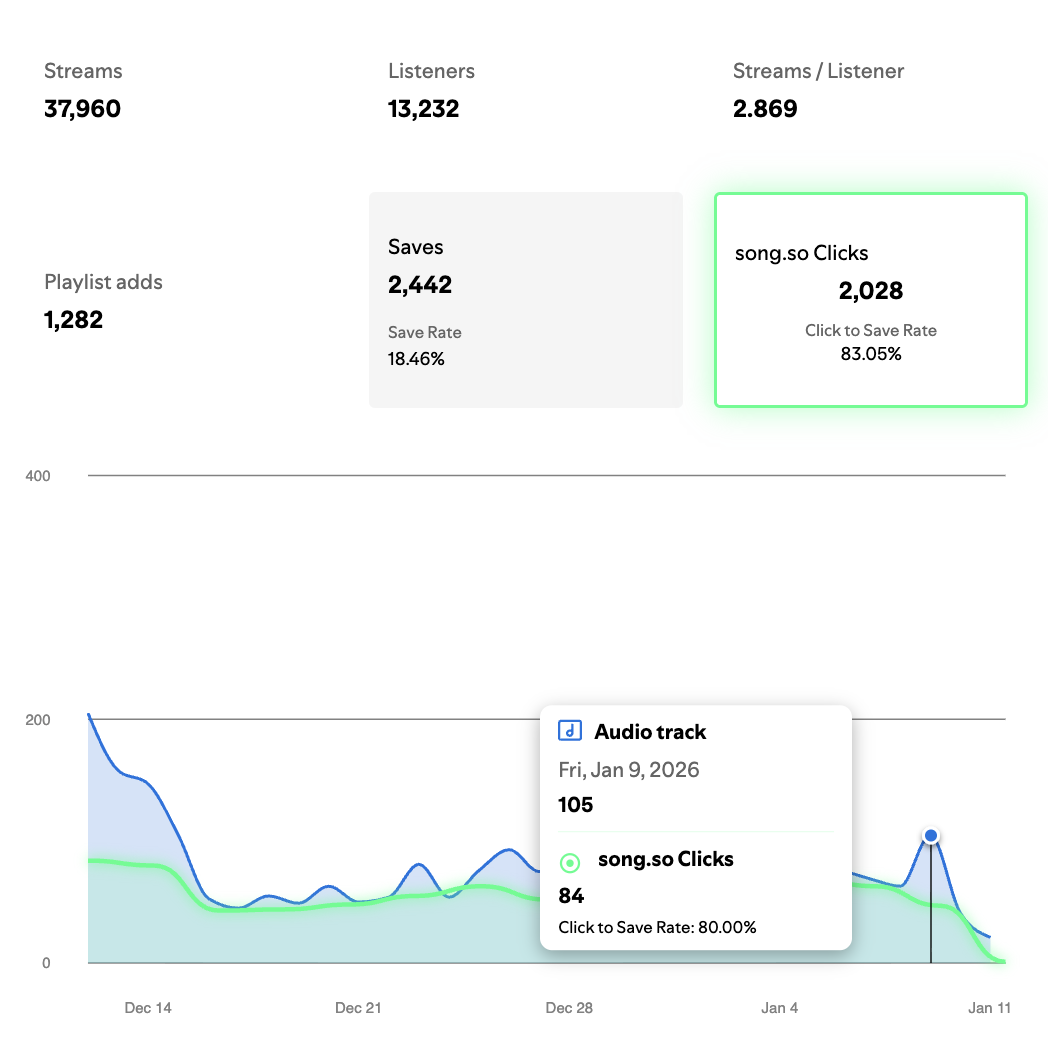This screenshot has height=1042, width=1048.
Task: Select the Saves metric card
Action: pos(525,299)
